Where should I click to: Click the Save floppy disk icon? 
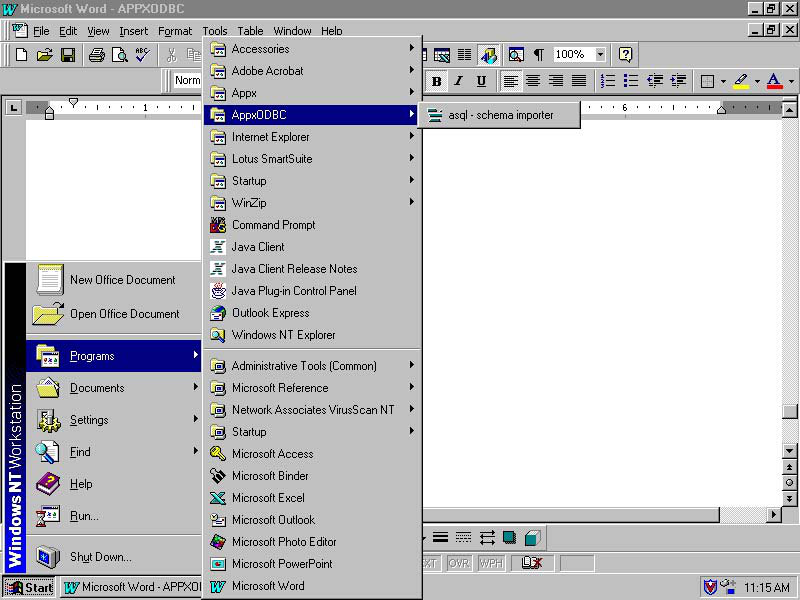68,55
